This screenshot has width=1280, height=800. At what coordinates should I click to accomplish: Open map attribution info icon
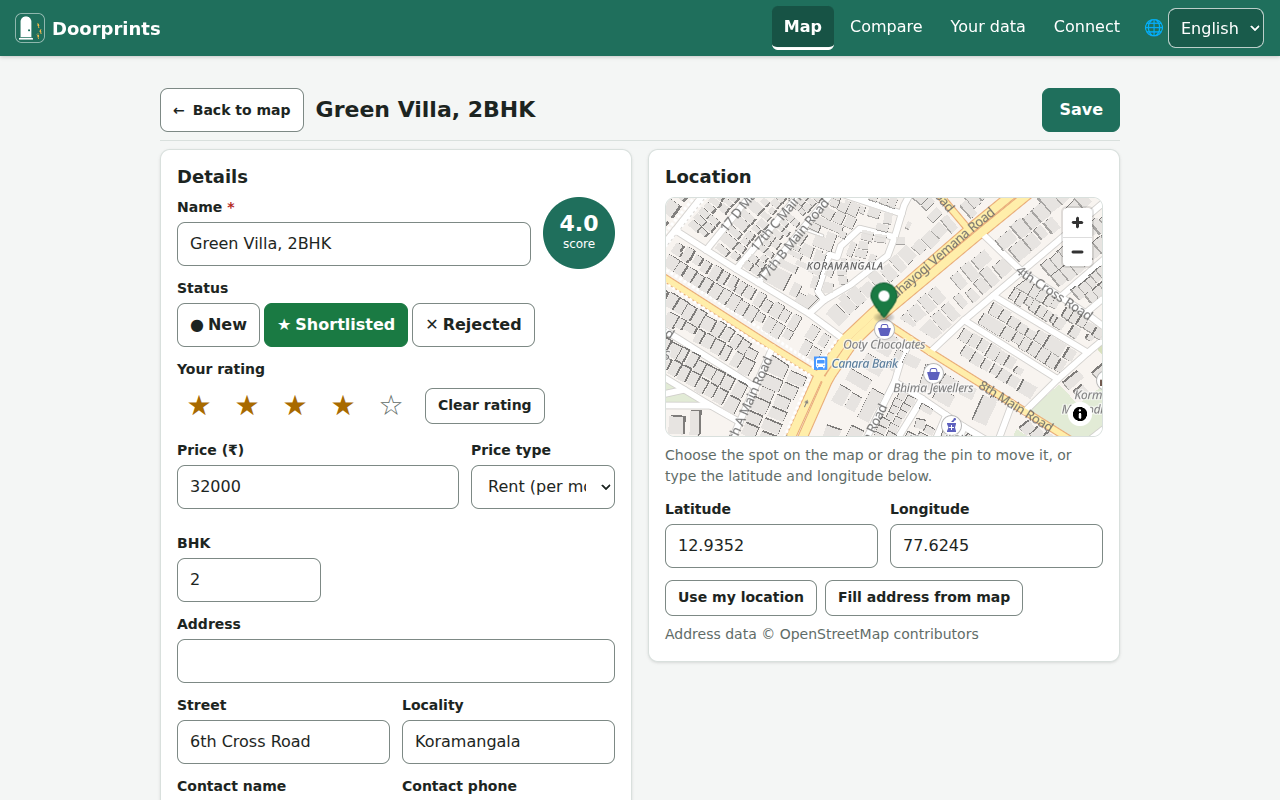pos(1080,414)
